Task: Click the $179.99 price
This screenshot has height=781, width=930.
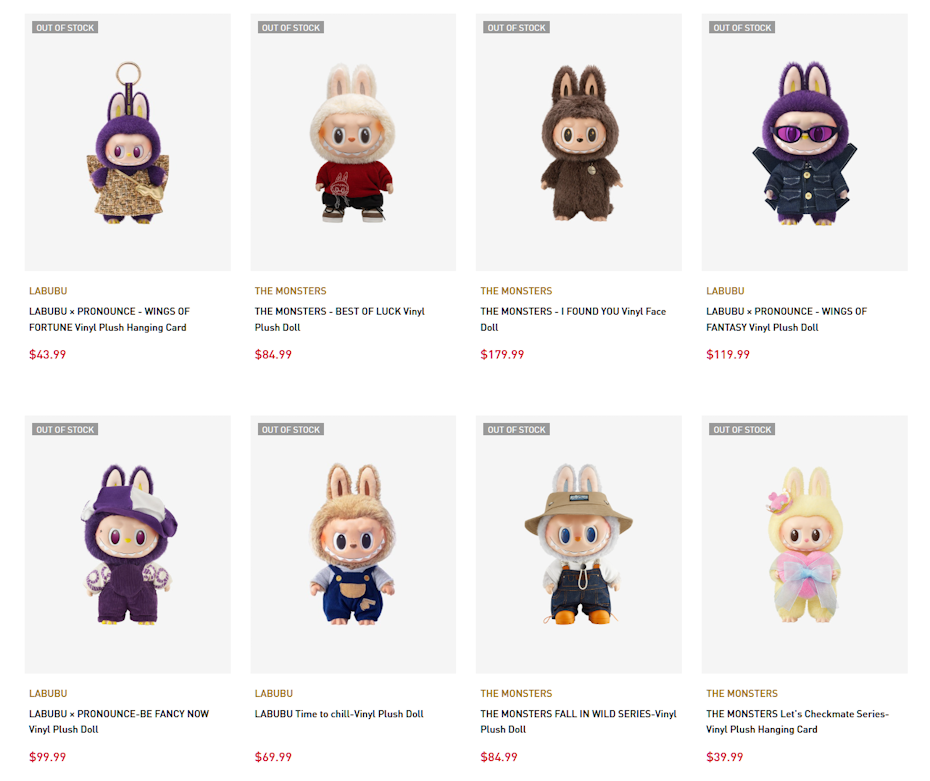Action: (502, 354)
